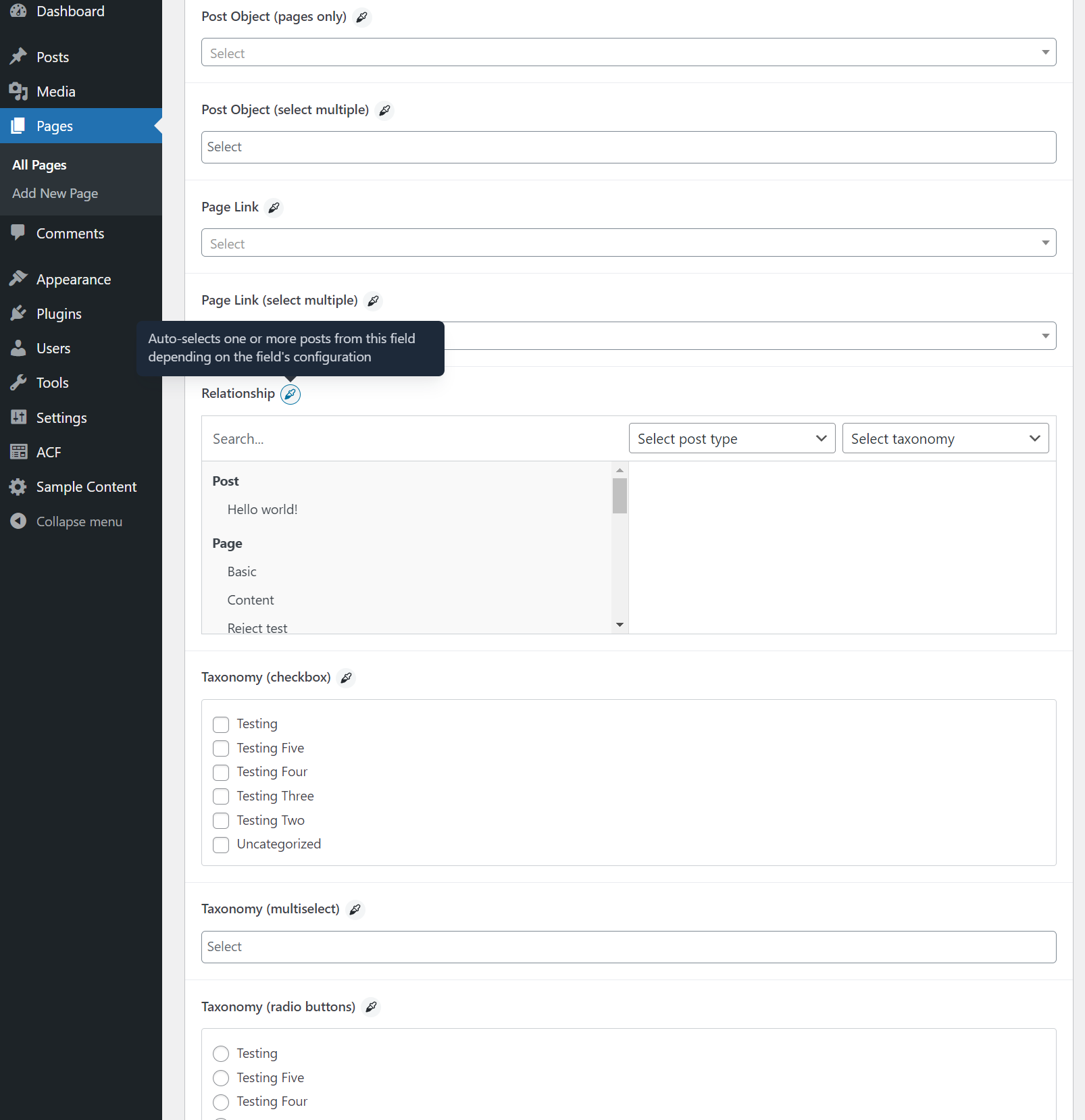This screenshot has width=1085, height=1120.
Task: Add Hello world! post to relationship
Action: coord(262,509)
